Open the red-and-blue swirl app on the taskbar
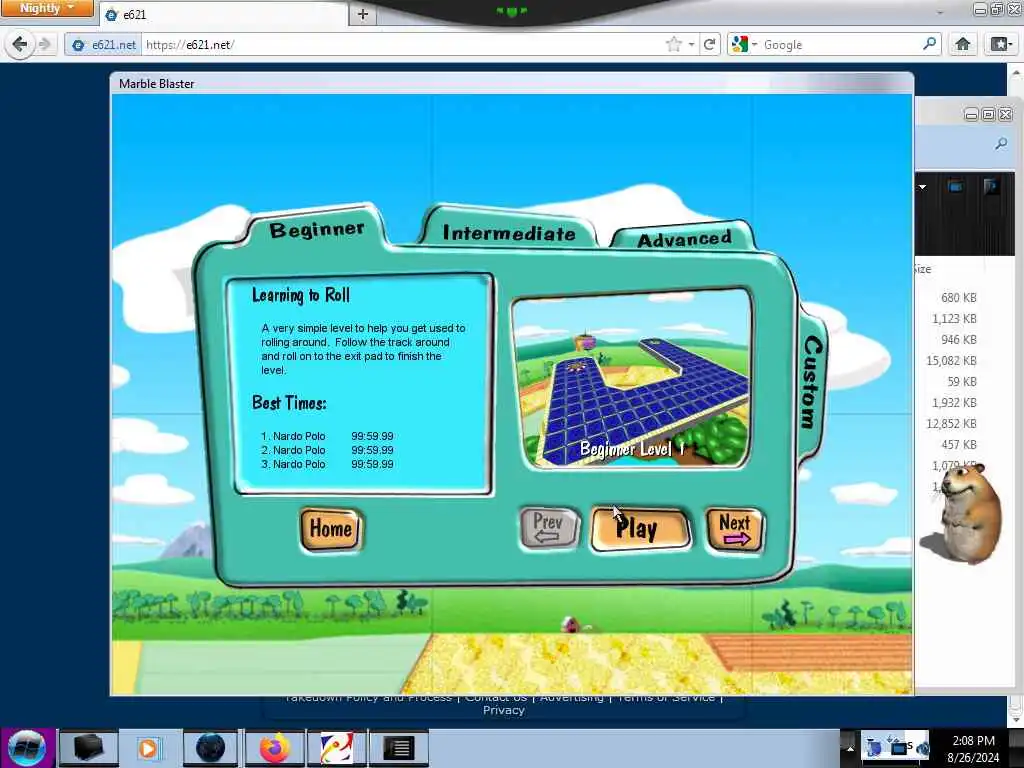1024x768 pixels. 336,748
